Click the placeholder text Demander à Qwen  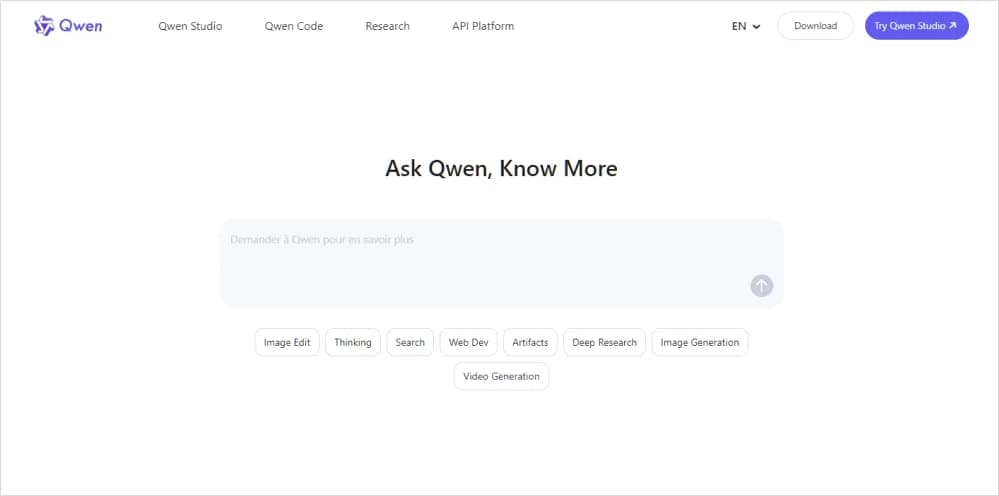[x=321, y=240]
